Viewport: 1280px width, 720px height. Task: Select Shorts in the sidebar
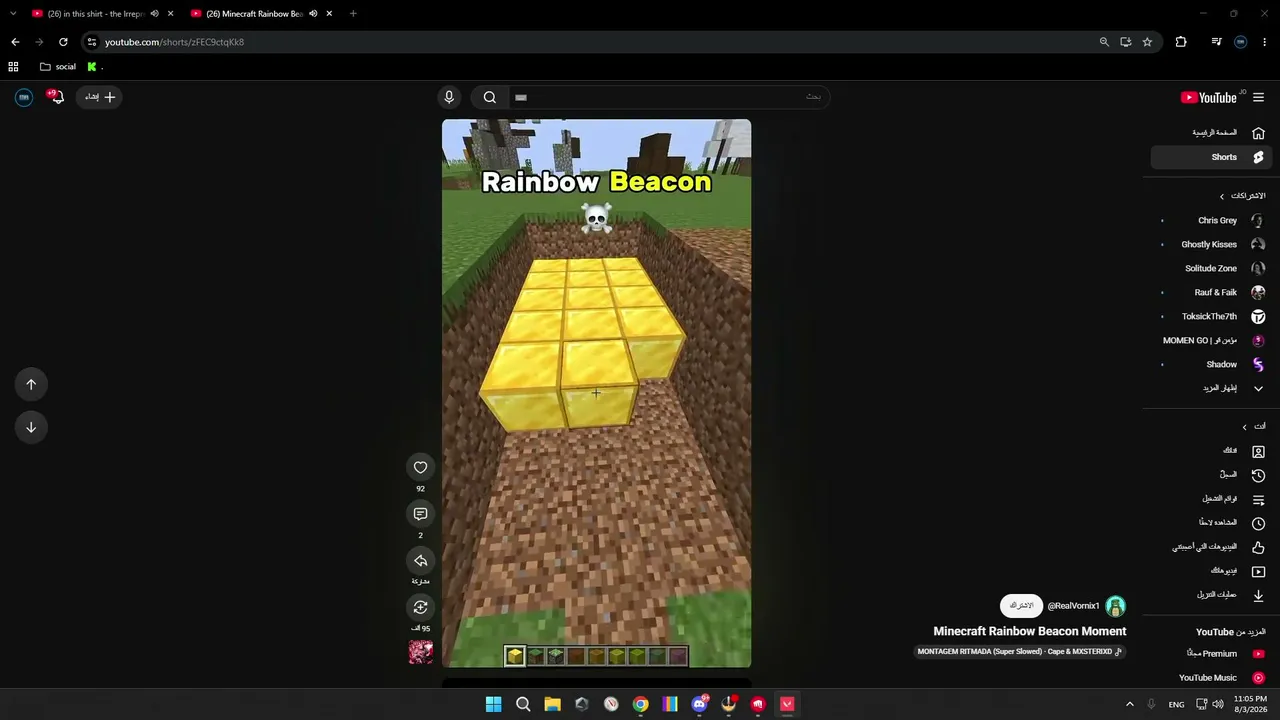1211,157
